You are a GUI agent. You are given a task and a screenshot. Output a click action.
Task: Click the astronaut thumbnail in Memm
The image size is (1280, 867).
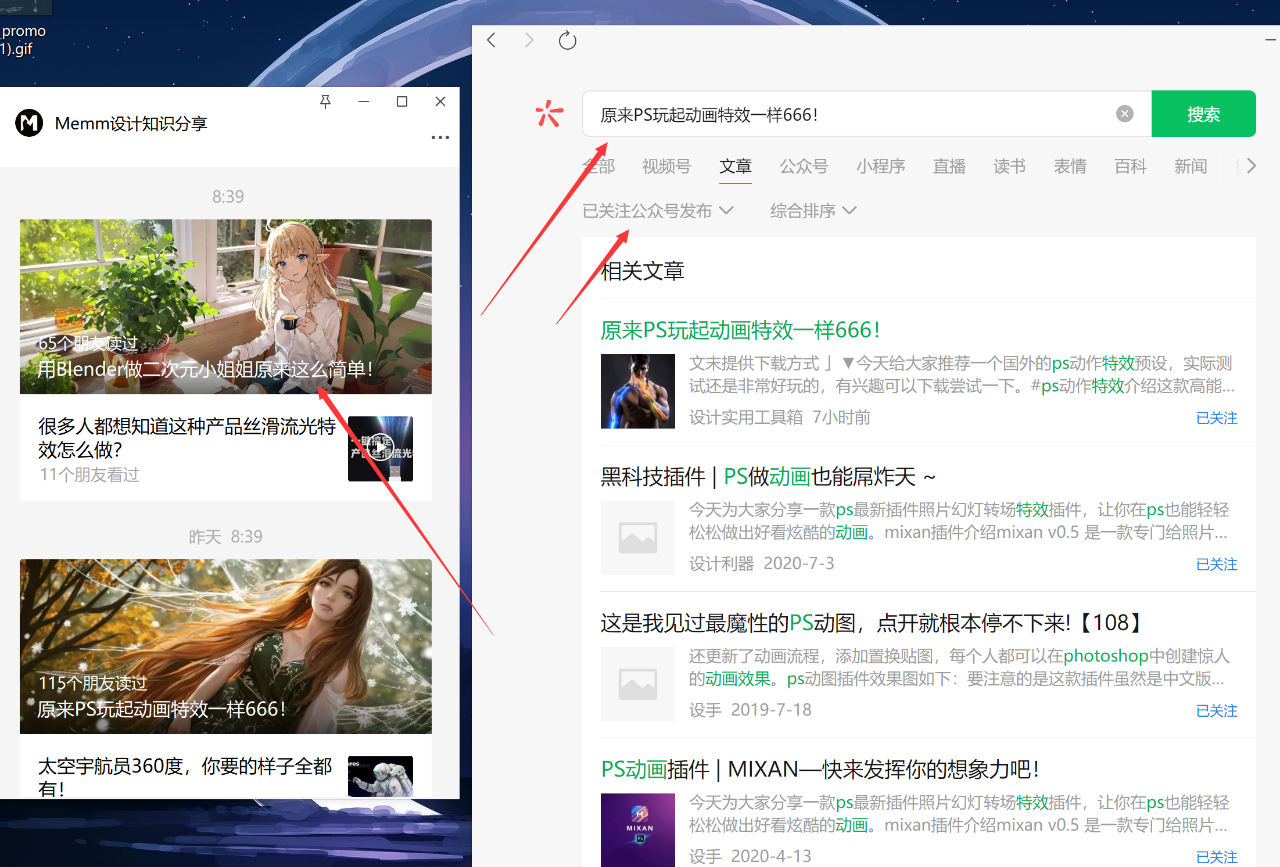(x=380, y=777)
